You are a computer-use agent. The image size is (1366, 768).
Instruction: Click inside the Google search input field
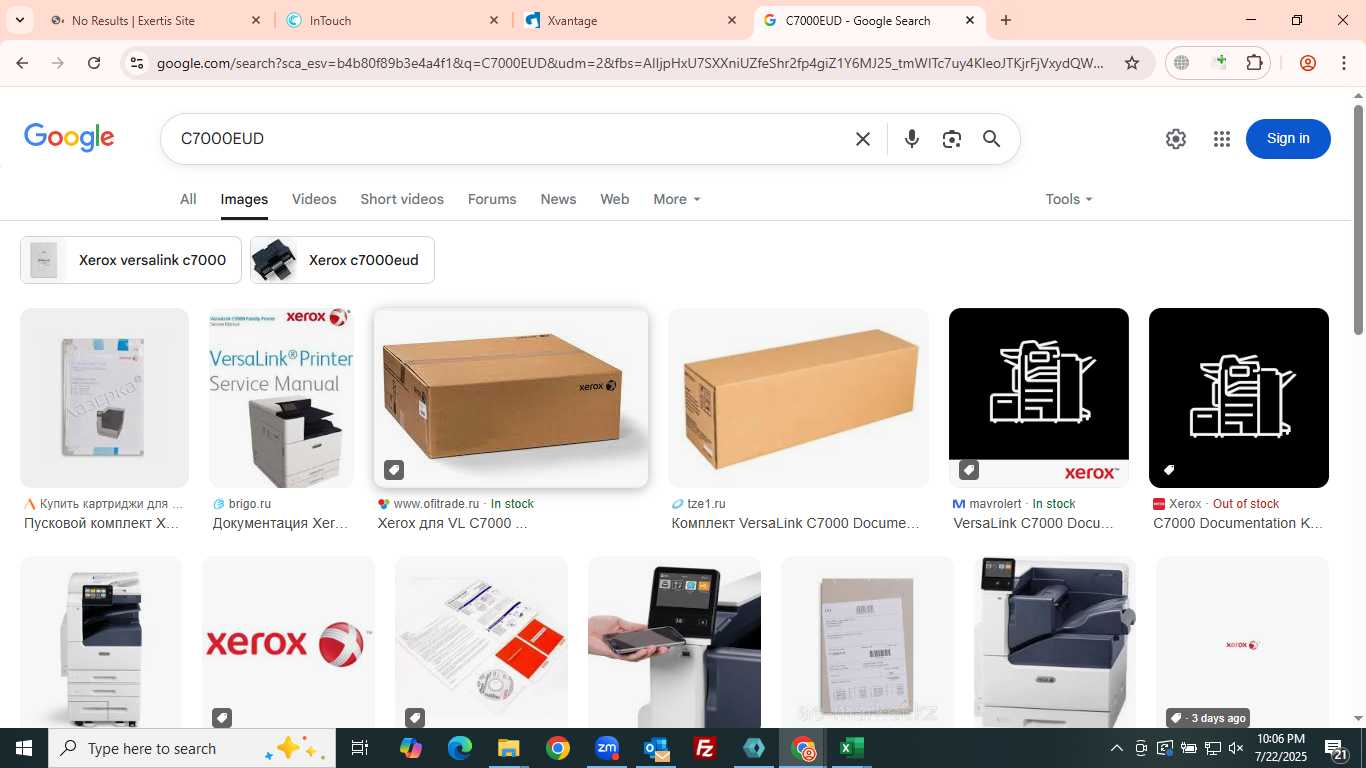510,139
